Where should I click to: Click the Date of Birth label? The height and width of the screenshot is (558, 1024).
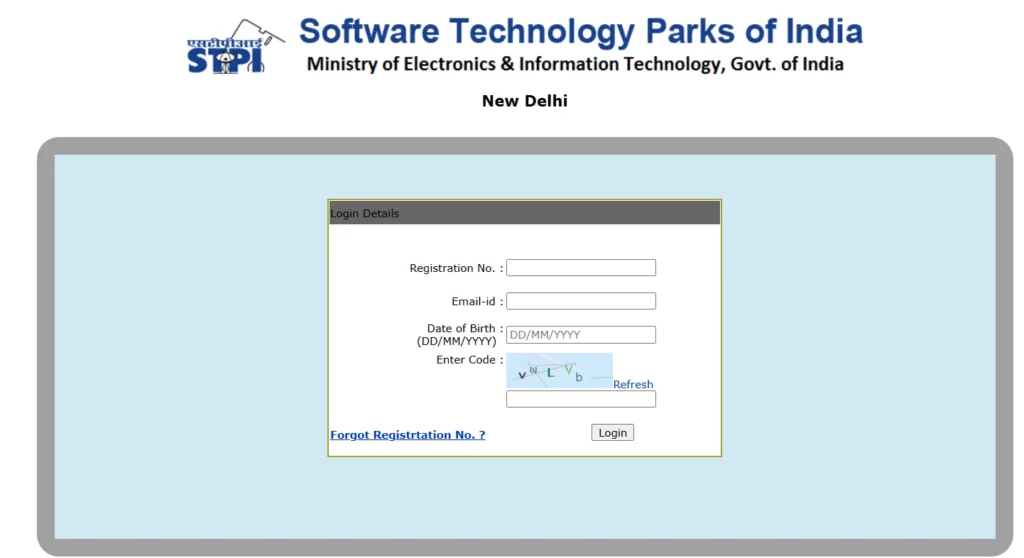[x=460, y=335]
